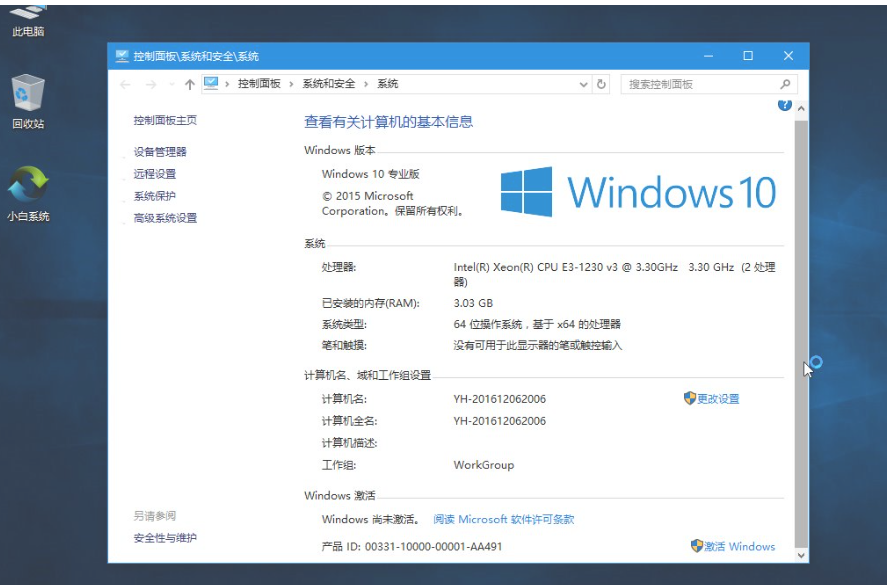The width and height of the screenshot is (887, 585).
Task: Open the recent locations dropdown arrow
Action: 171,84
